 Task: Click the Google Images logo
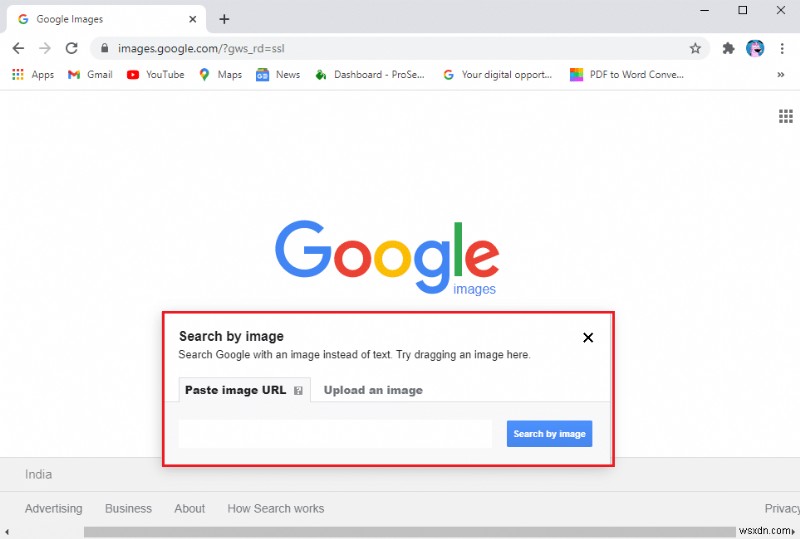387,257
